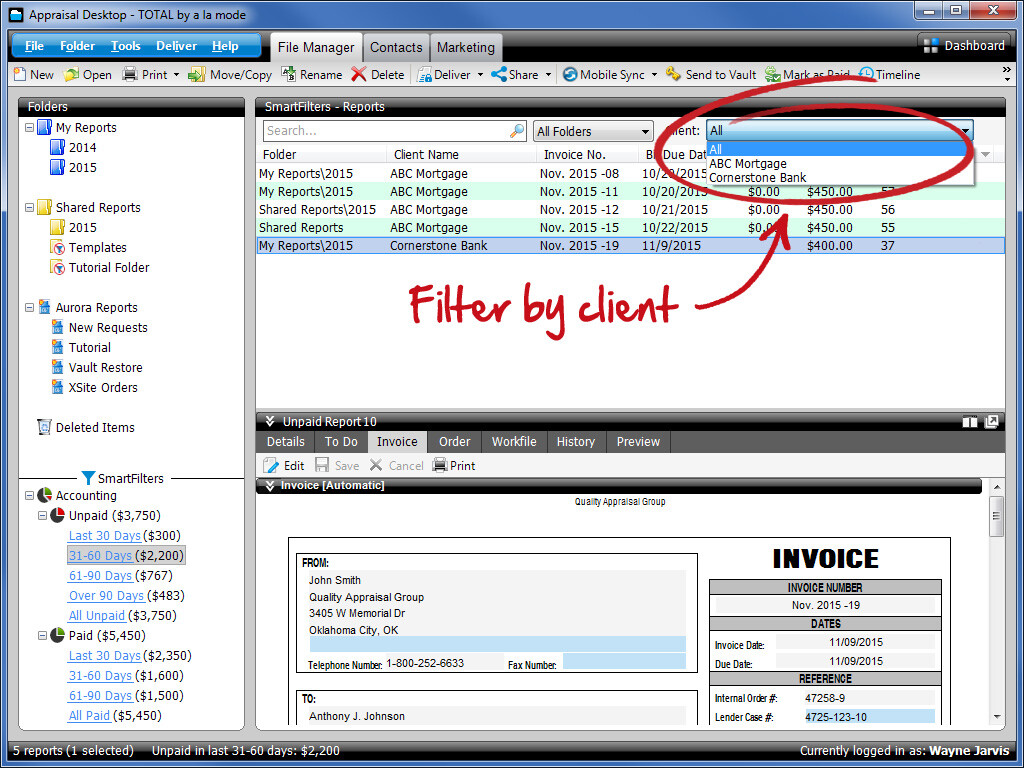Open the Folder menu

tap(77, 46)
